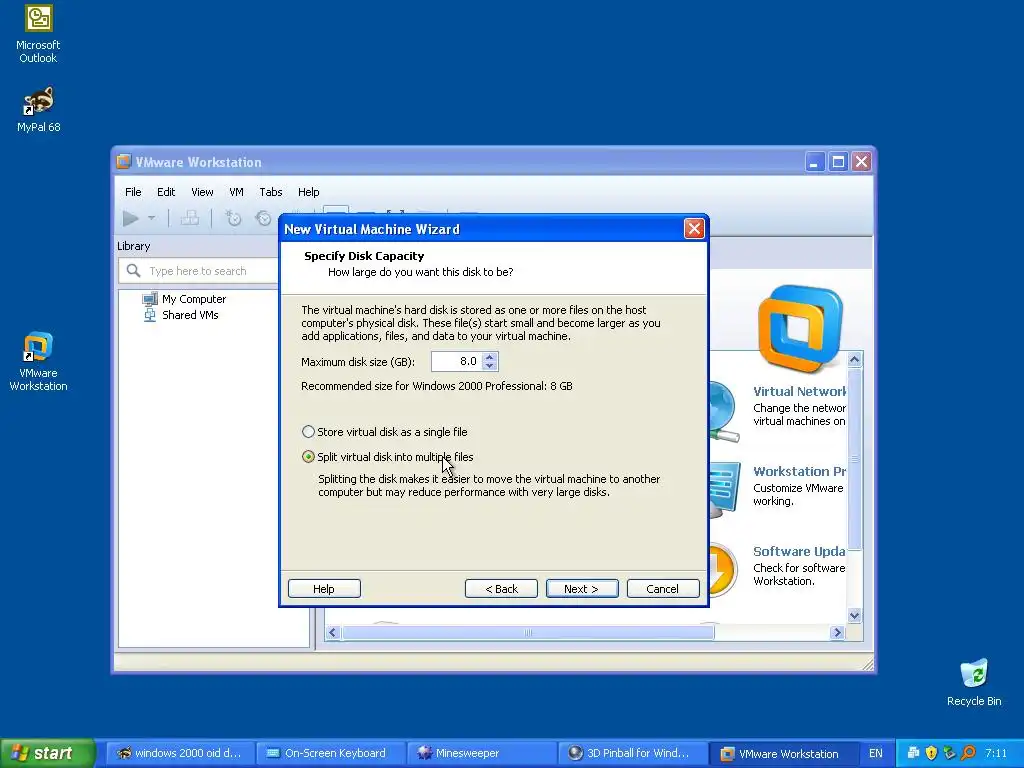Open the Recycle Bin
1024x768 pixels.
[974, 682]
